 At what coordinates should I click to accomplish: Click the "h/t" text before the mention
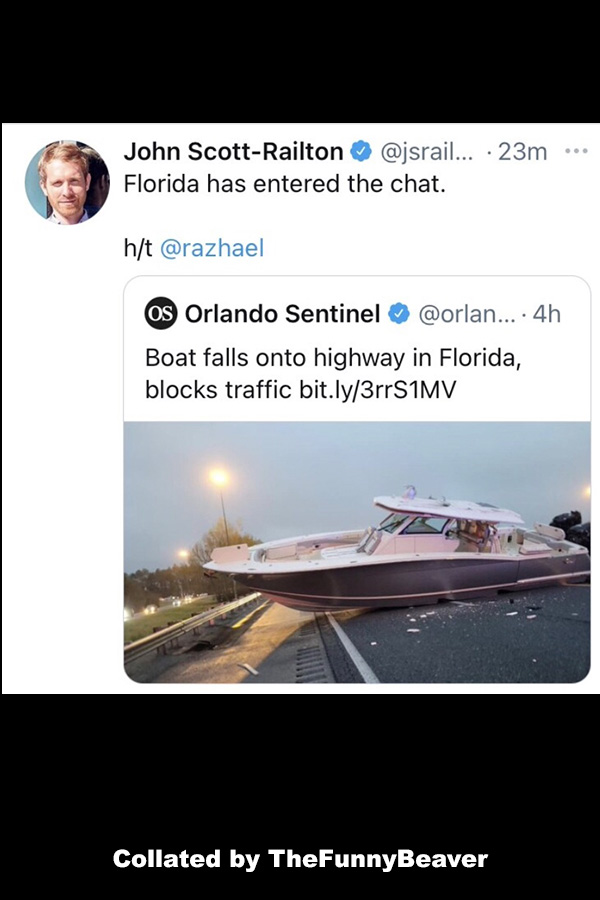tap(138, 248)
